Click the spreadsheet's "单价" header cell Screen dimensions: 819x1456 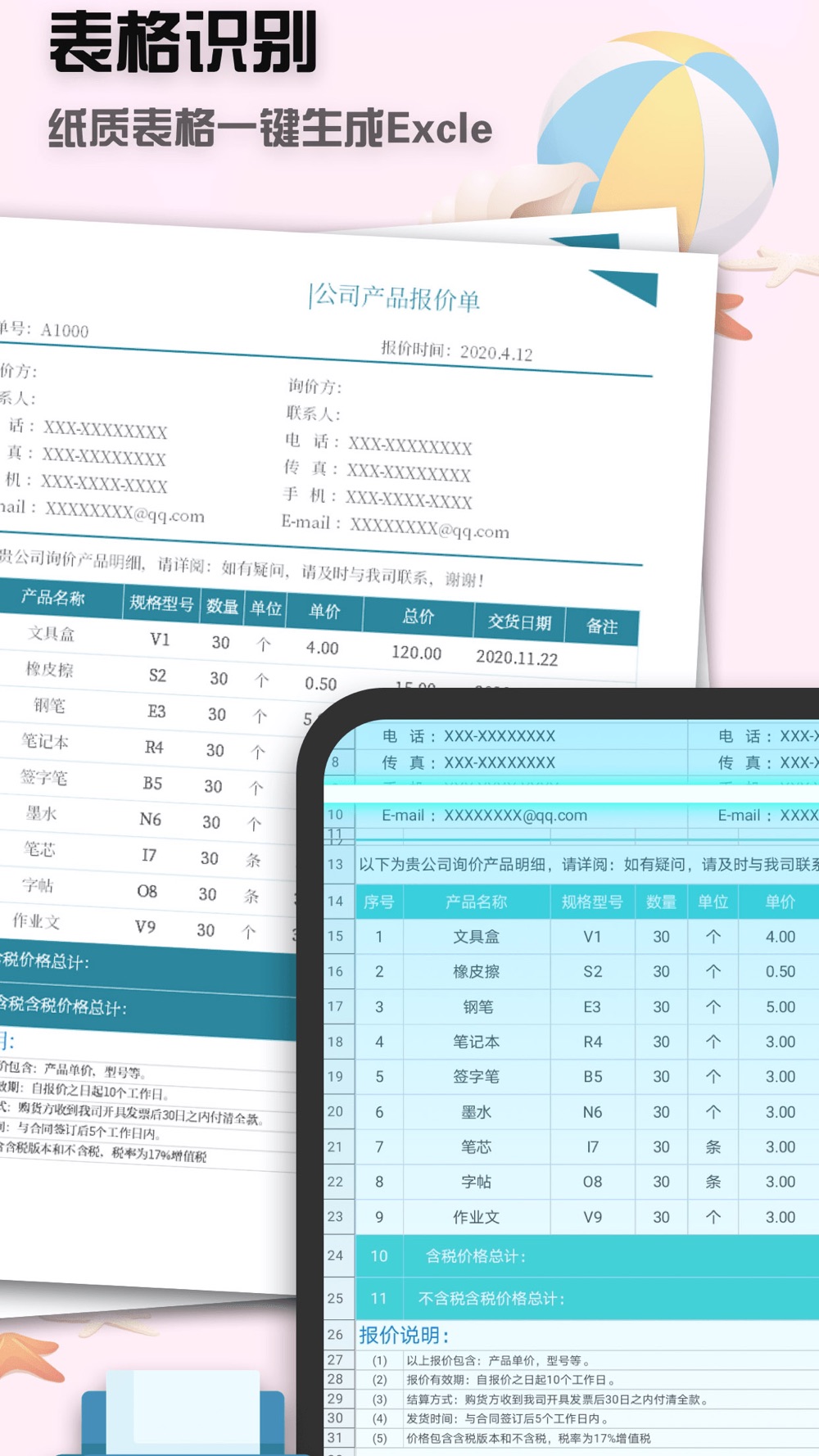coord(780,902)
